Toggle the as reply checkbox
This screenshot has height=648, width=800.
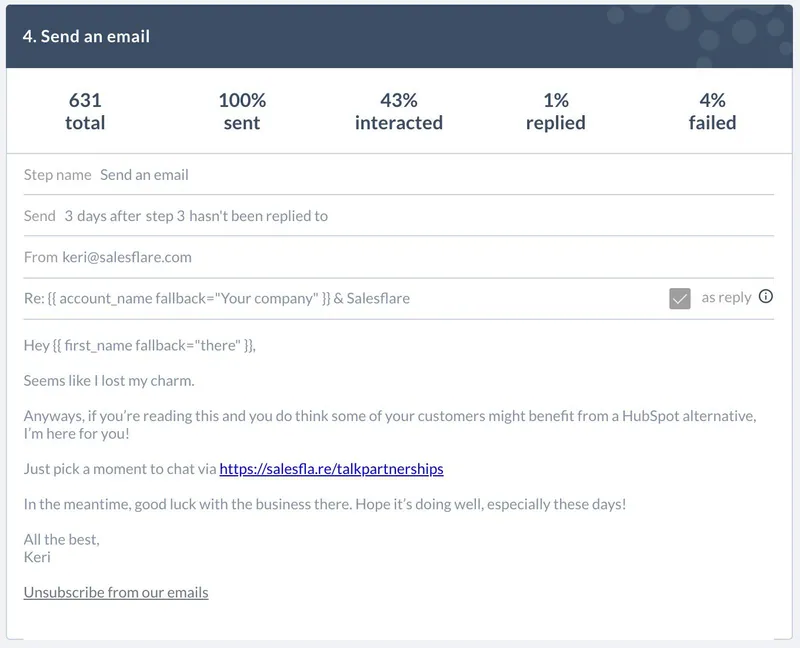click(x=680, y=298)
